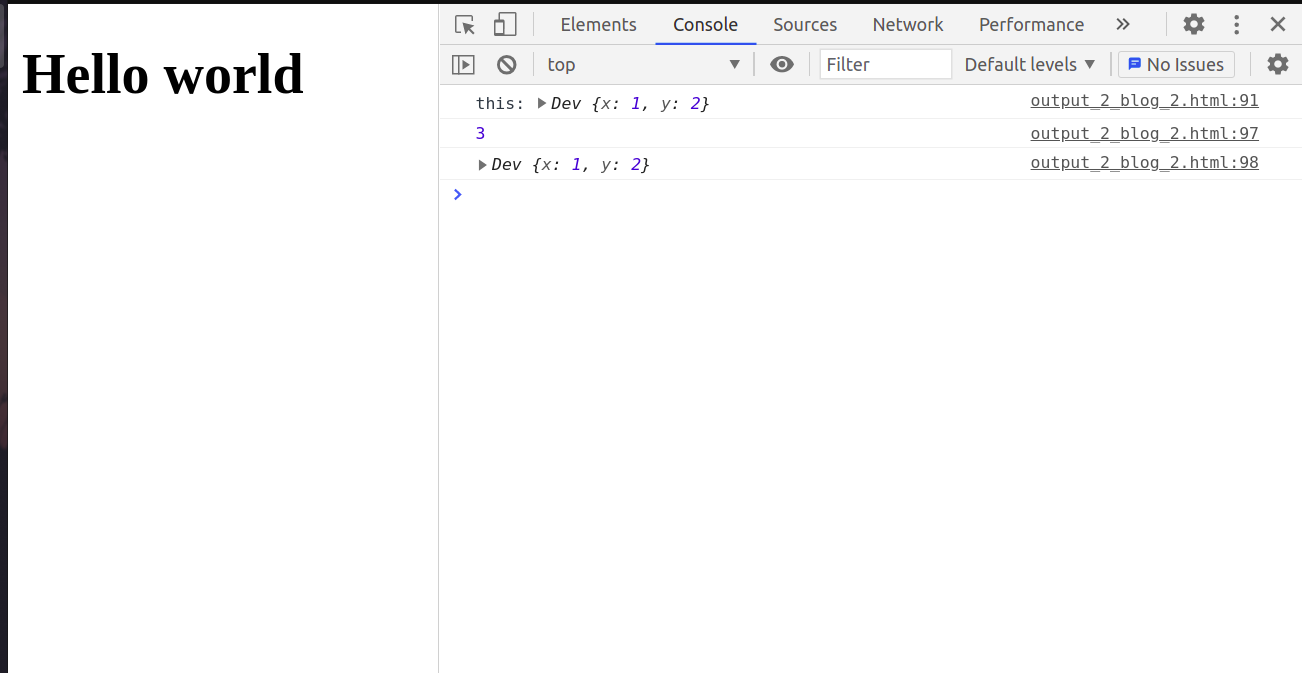Open source link output_2_blog_2.html:91
Image resolution: width=1302 pixels, height=673 pixels.
1144,101
